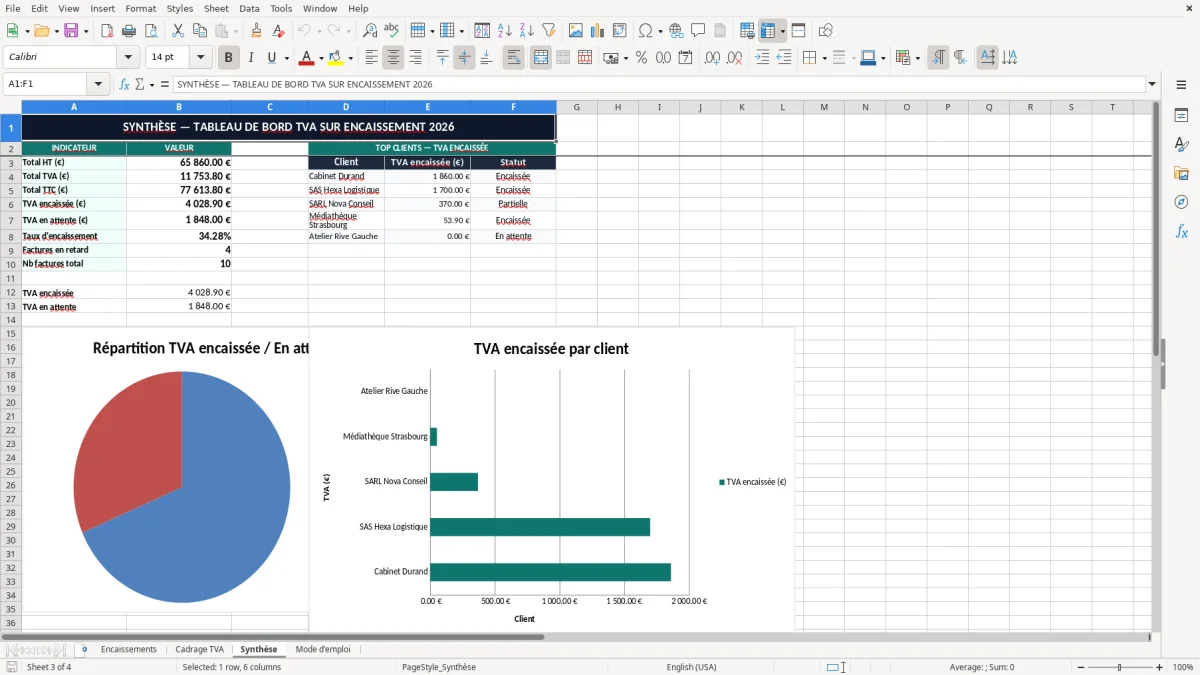Click Sidebar Settings hamburger button
1200x675 pixels.
coord(1181,86)
